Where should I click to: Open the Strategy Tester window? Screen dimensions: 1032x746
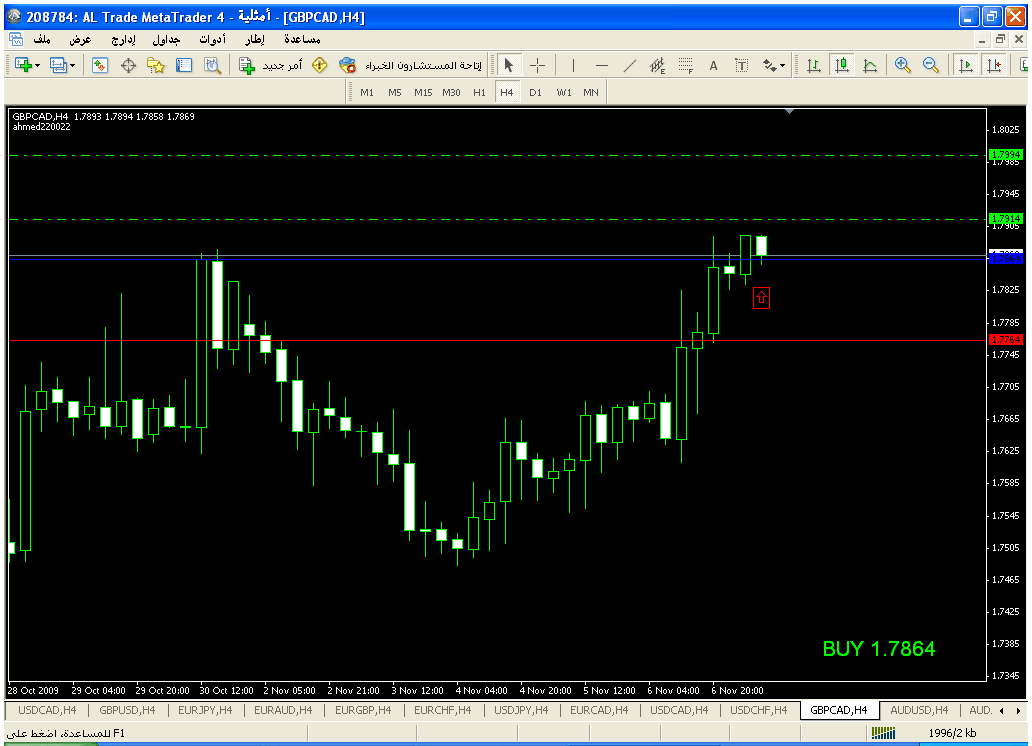pos(212,65)
